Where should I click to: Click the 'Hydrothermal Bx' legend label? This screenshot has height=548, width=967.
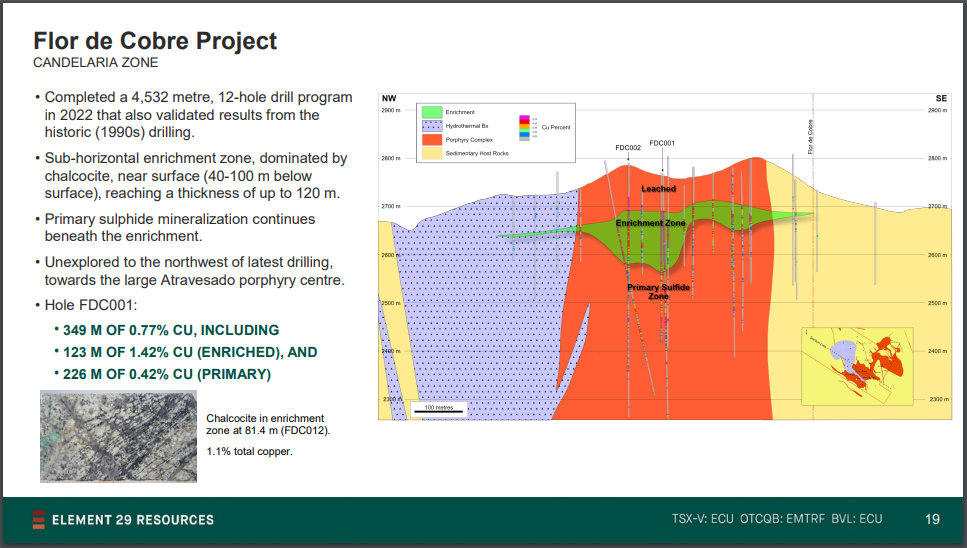pos(467,126)
